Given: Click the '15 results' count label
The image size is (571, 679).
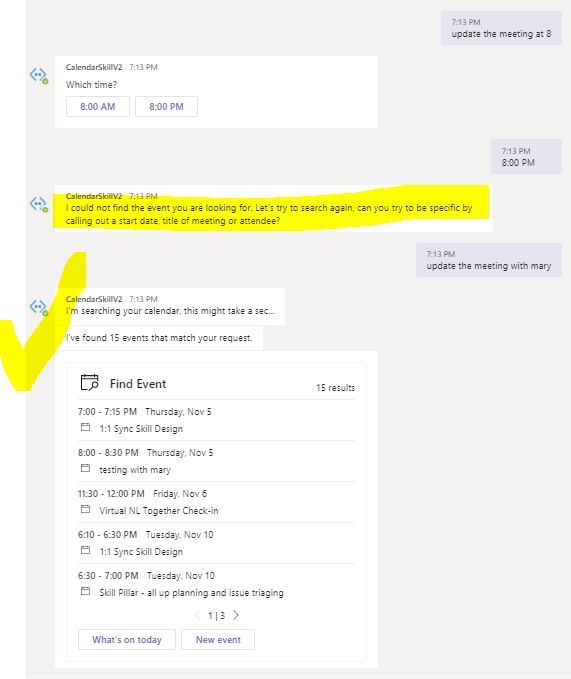Looking at the screenshot, I should pyautogui.click(x=336, y=388).
